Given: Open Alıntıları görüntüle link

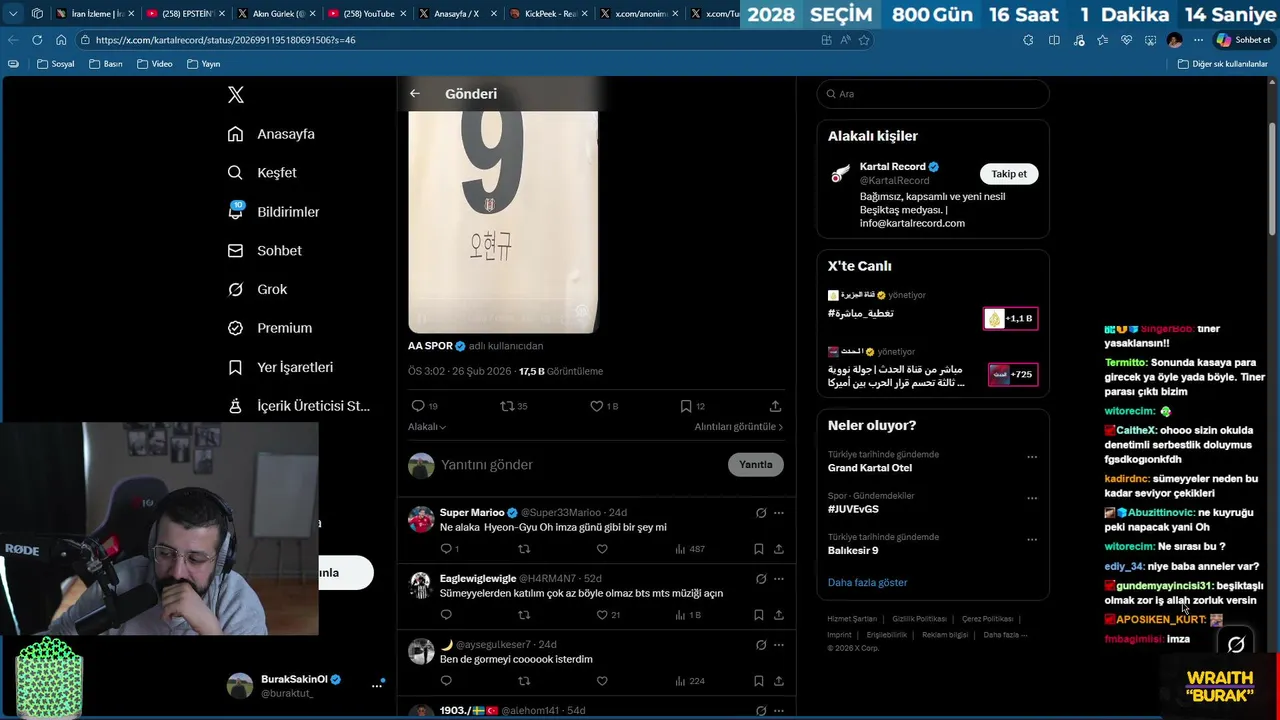Looking at the screenshot, I should (x=739, y=427).
